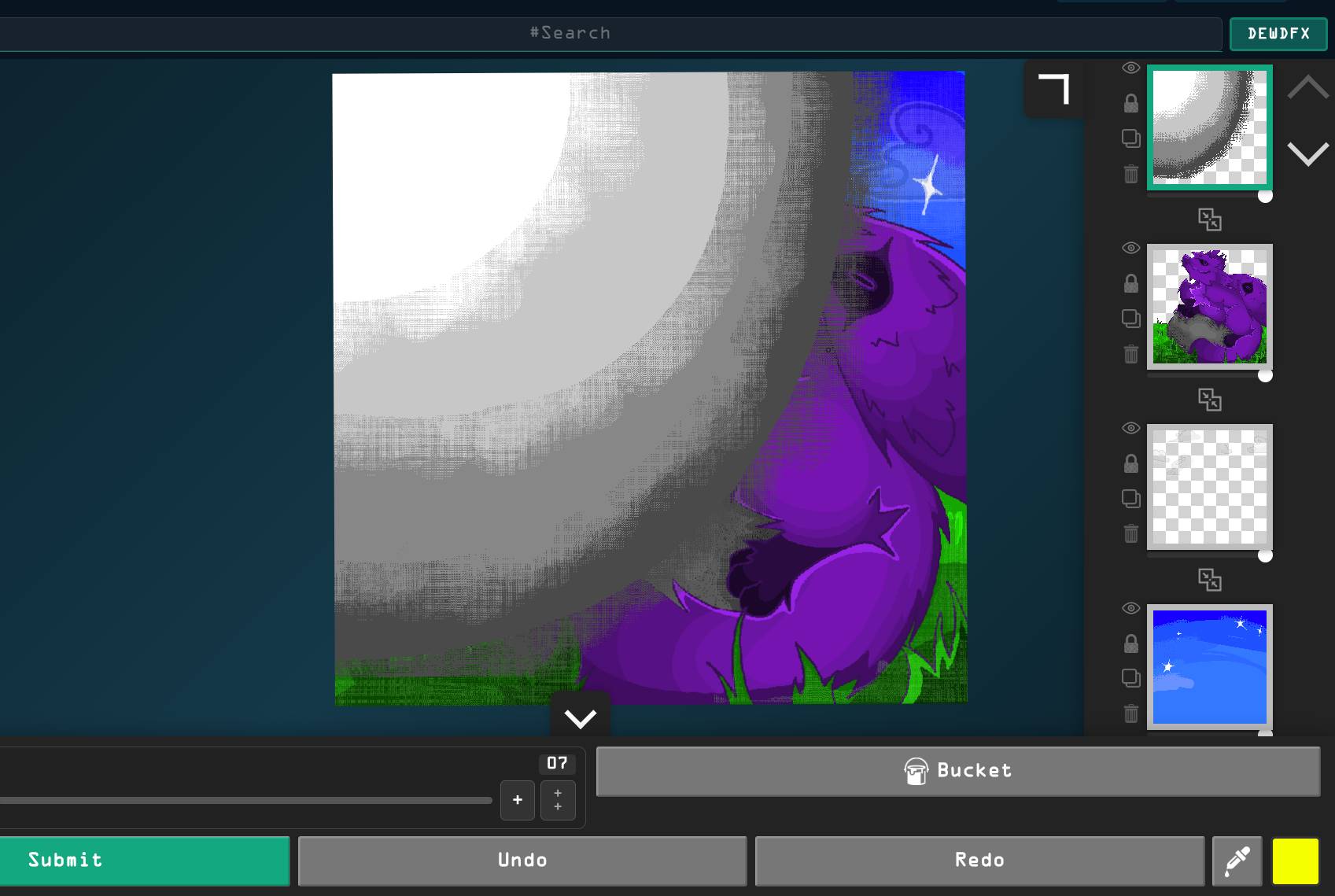1335x896 pixels.
Task: Lock the transparent clouds layer
Action: [1130, 463]
